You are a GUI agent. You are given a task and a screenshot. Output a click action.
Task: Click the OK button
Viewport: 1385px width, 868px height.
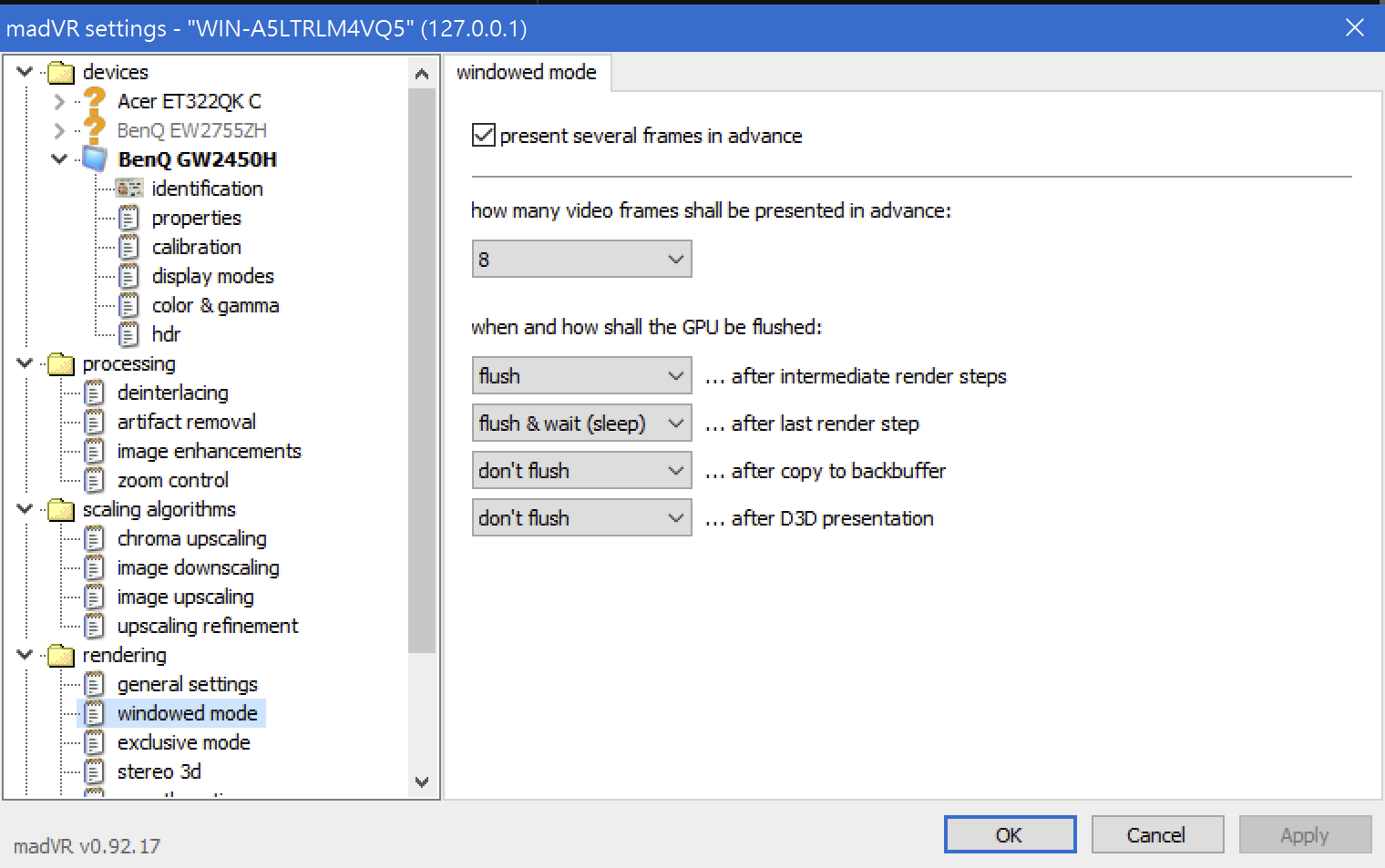[x=1010, y=834]
